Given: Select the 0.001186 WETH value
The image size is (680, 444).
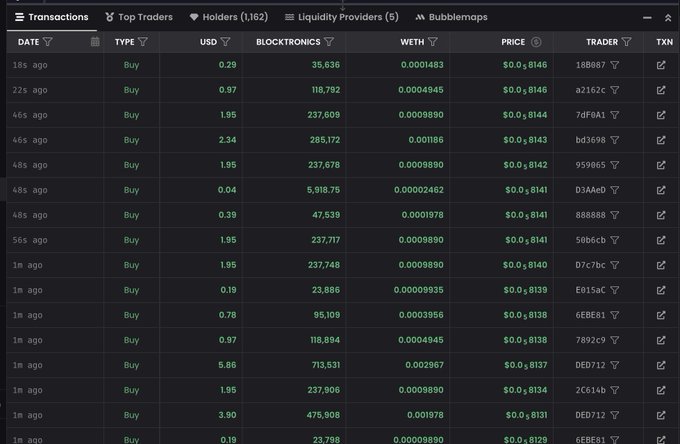Looking at the screenshot, I should (x=426, y=140).
